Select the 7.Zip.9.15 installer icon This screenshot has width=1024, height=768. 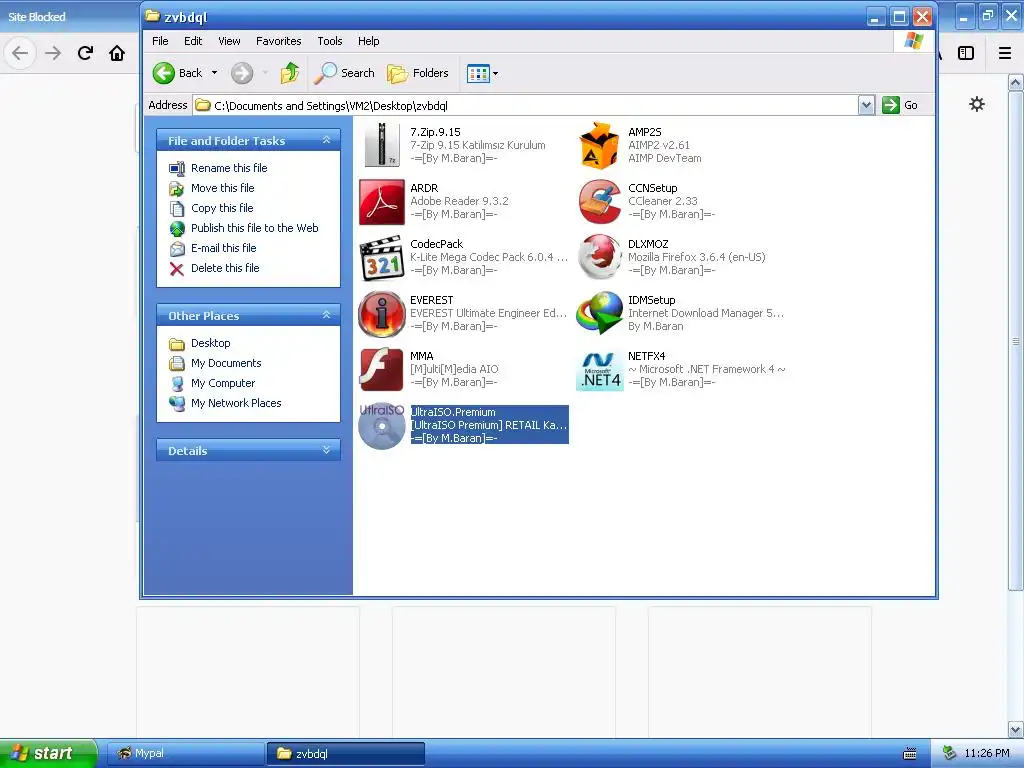point(382,145)
